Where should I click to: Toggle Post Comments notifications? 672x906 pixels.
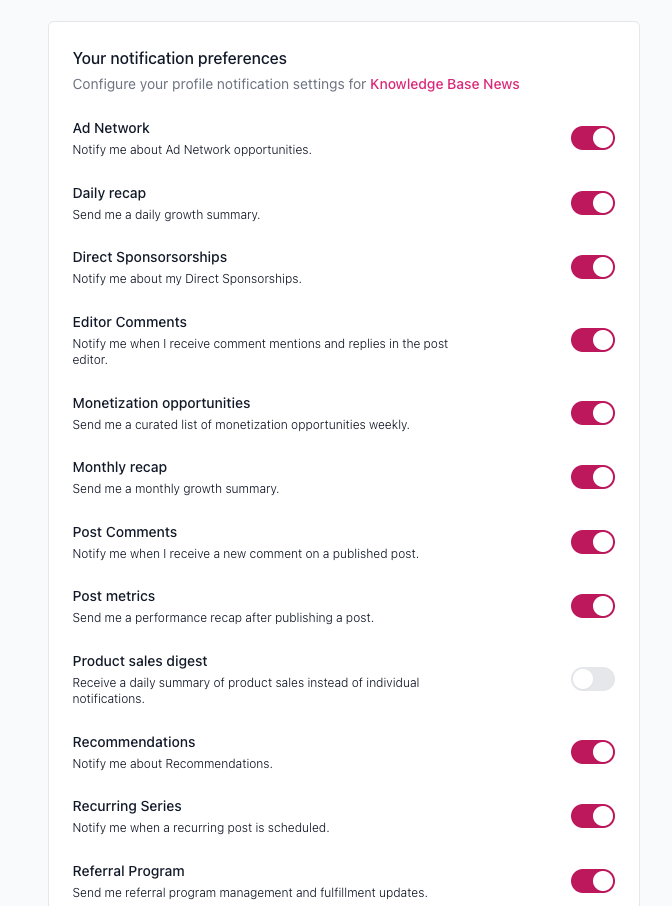[x=593, y=542]
